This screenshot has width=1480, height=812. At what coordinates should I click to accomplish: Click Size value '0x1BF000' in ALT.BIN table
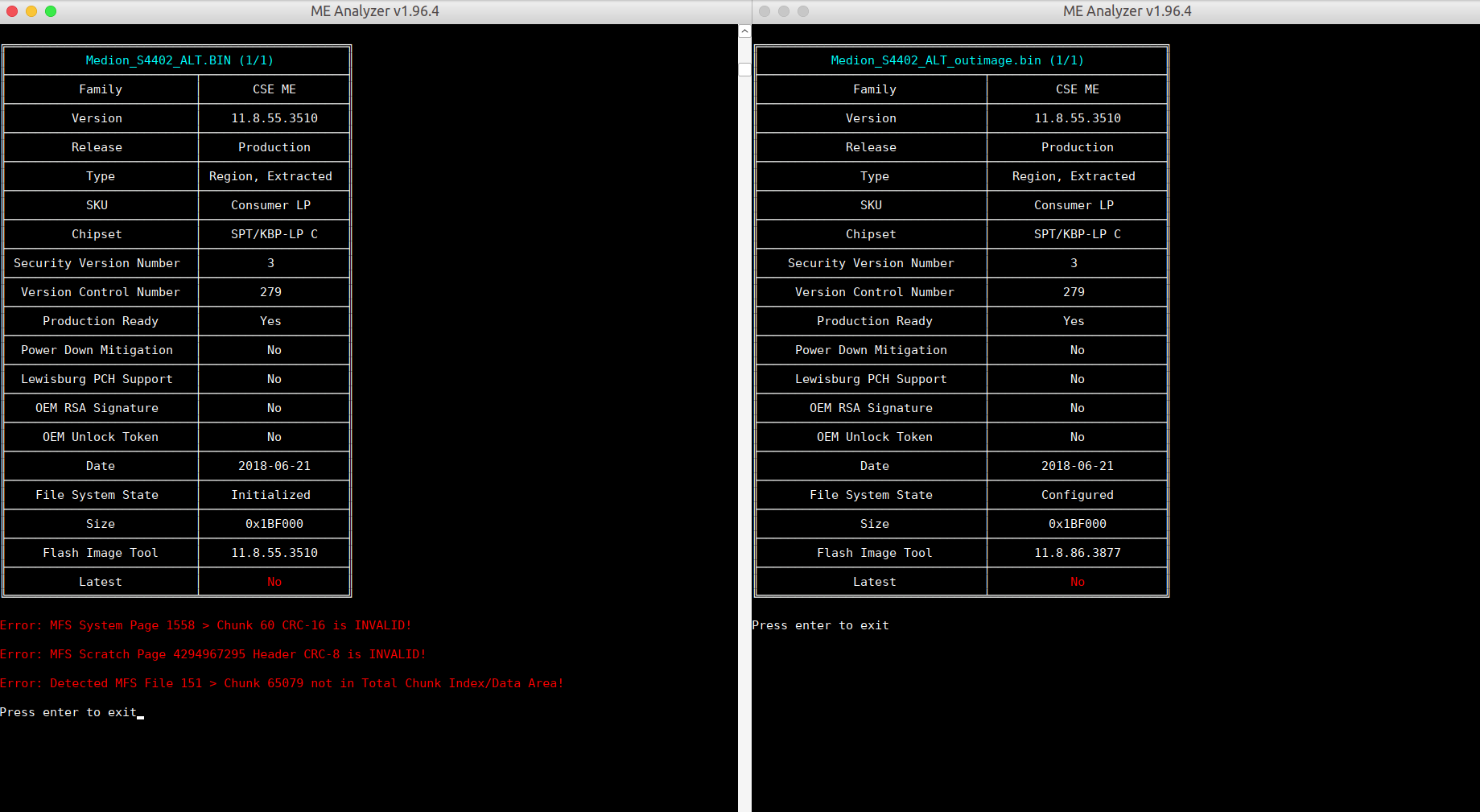274,524
